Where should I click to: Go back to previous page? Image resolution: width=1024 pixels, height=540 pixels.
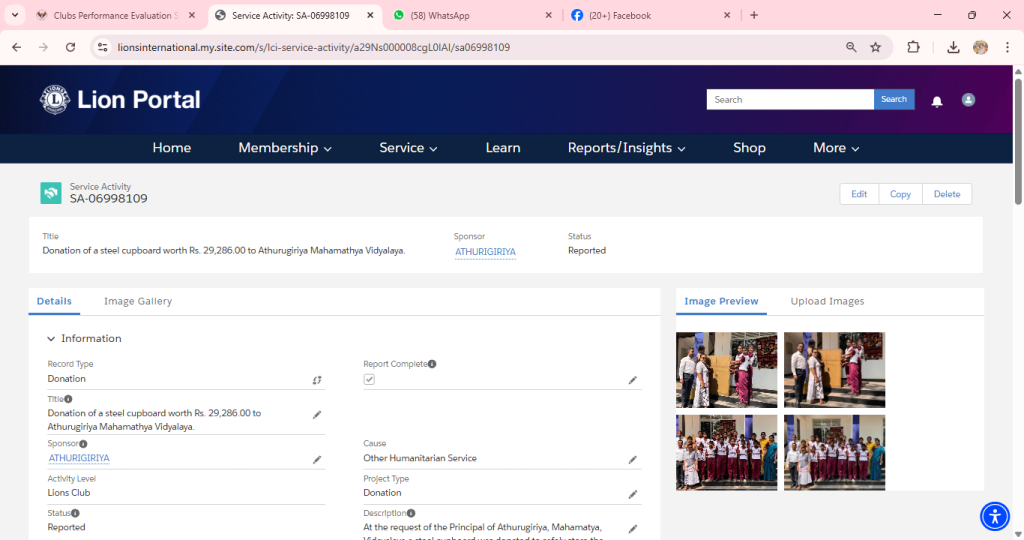(x=17, y=47)
